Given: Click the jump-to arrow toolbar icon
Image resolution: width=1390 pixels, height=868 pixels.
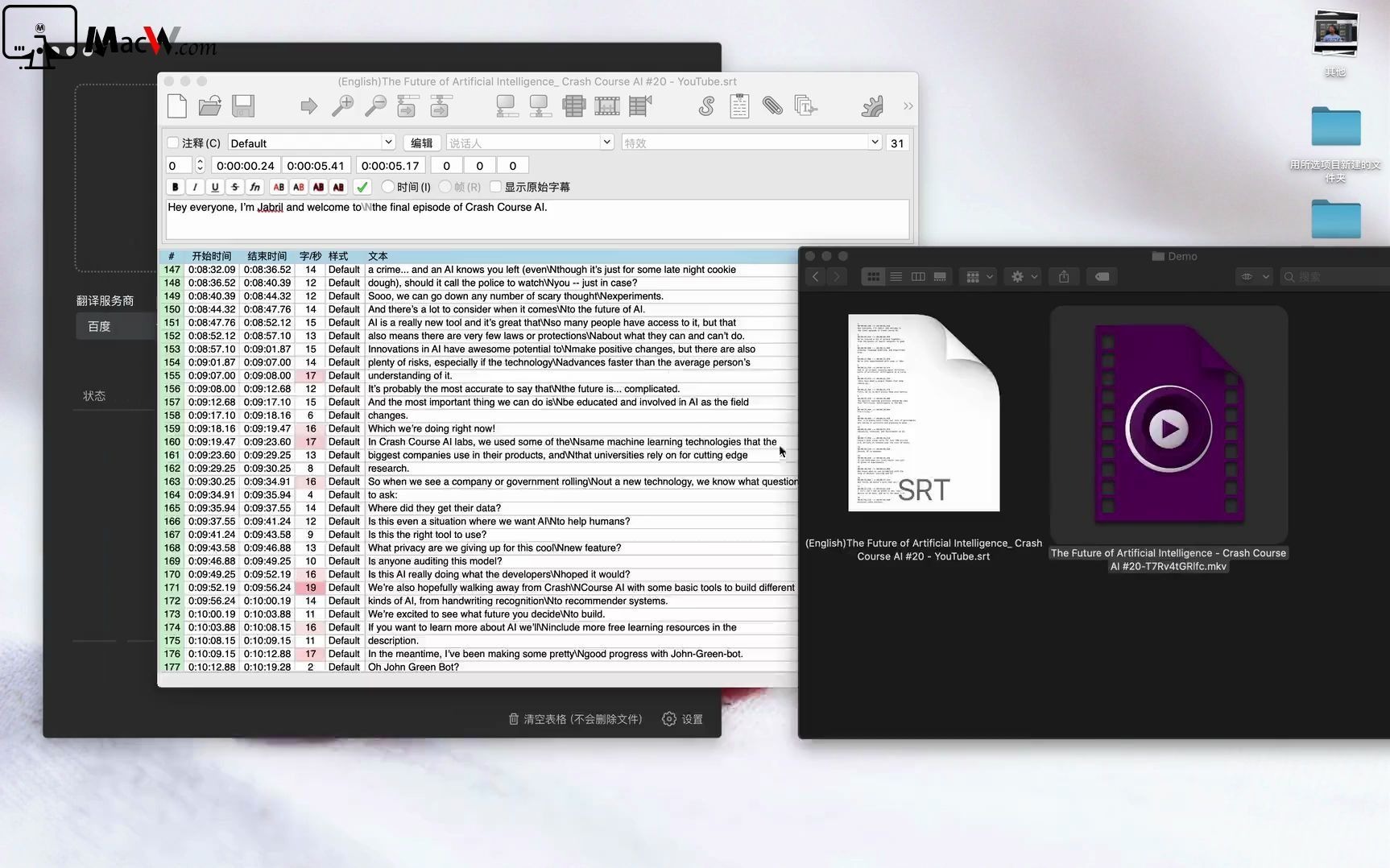Looking at the screenshot, I should (308, 106).
